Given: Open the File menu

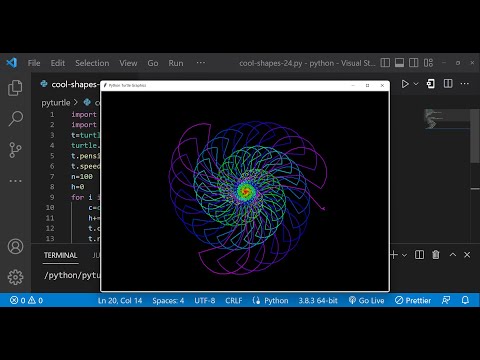Looking at the screenshot, I should 34,63.
